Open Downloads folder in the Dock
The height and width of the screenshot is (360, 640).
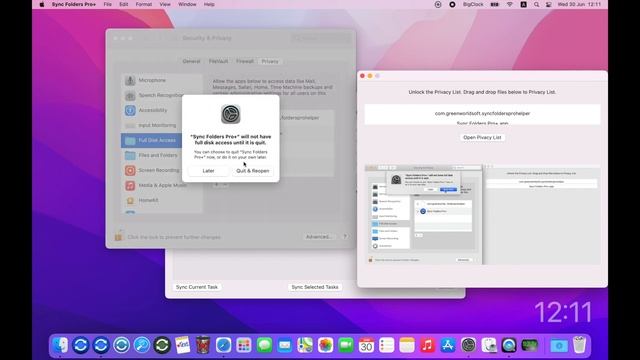coord(559,345)
